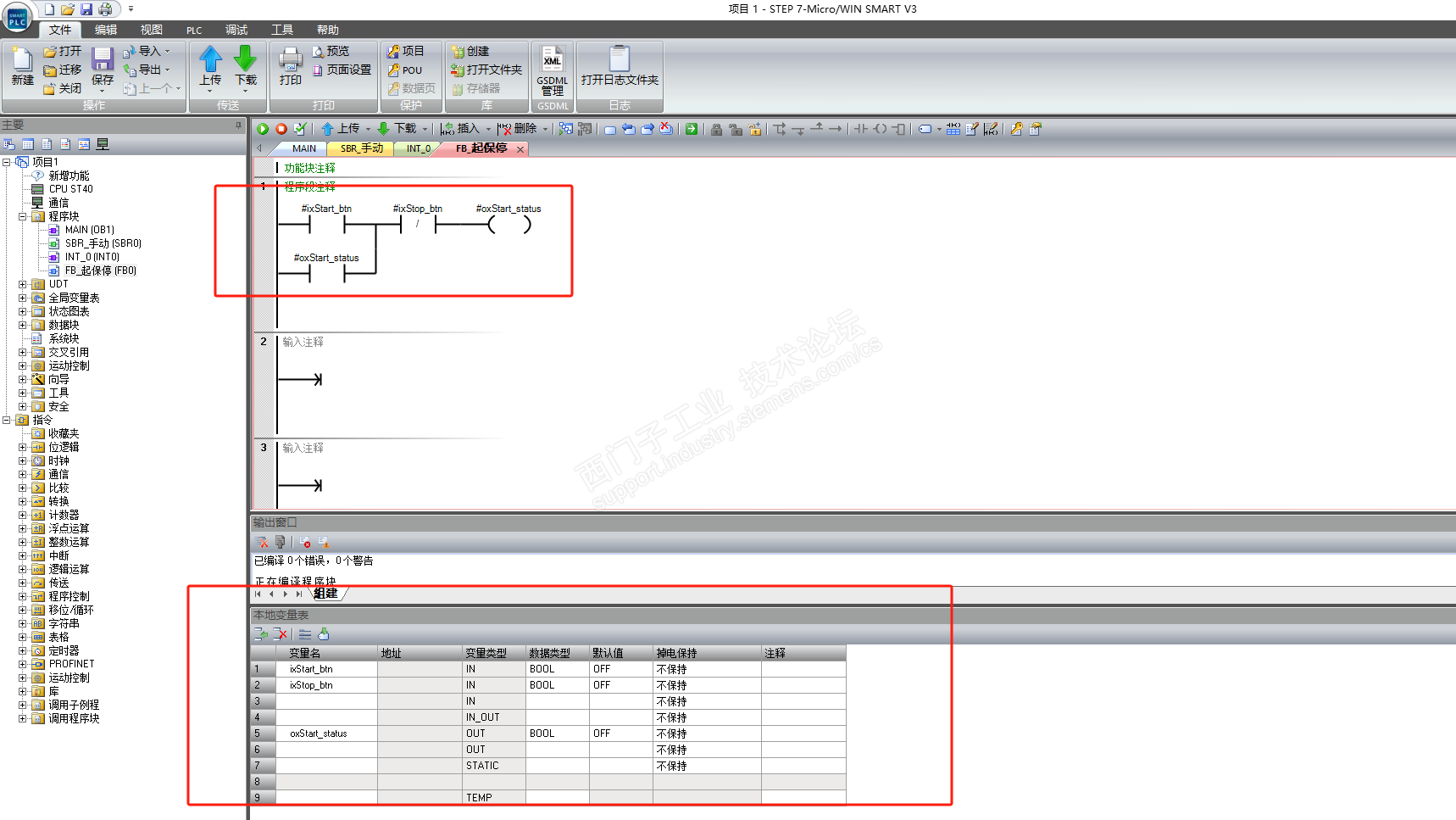Insert a box using the toolbar box icon
The height and width of the screenshot is (820, 1456).
pyautogui.click(x=899, y=129)
